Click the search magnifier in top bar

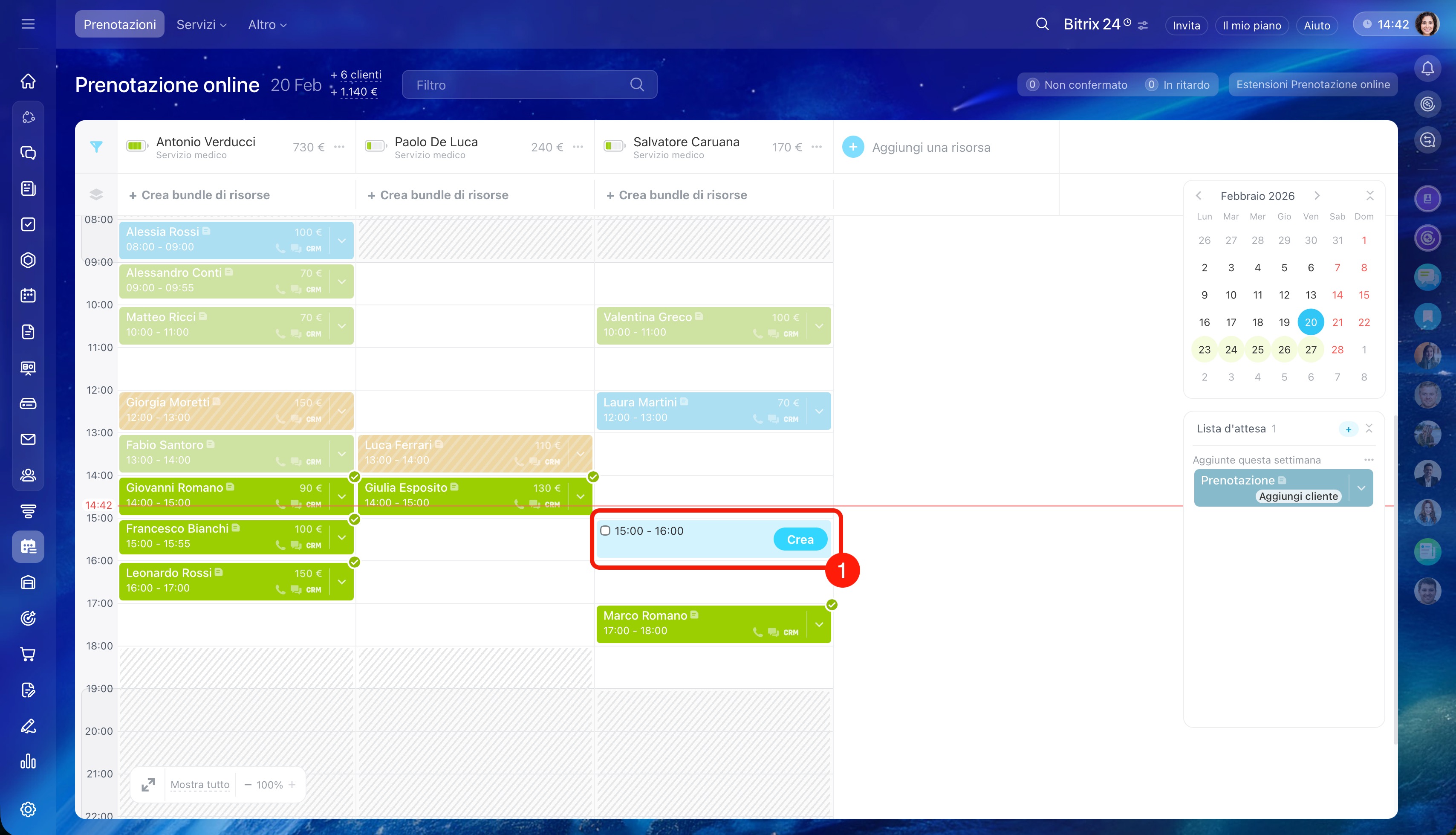click(1042, 24)
